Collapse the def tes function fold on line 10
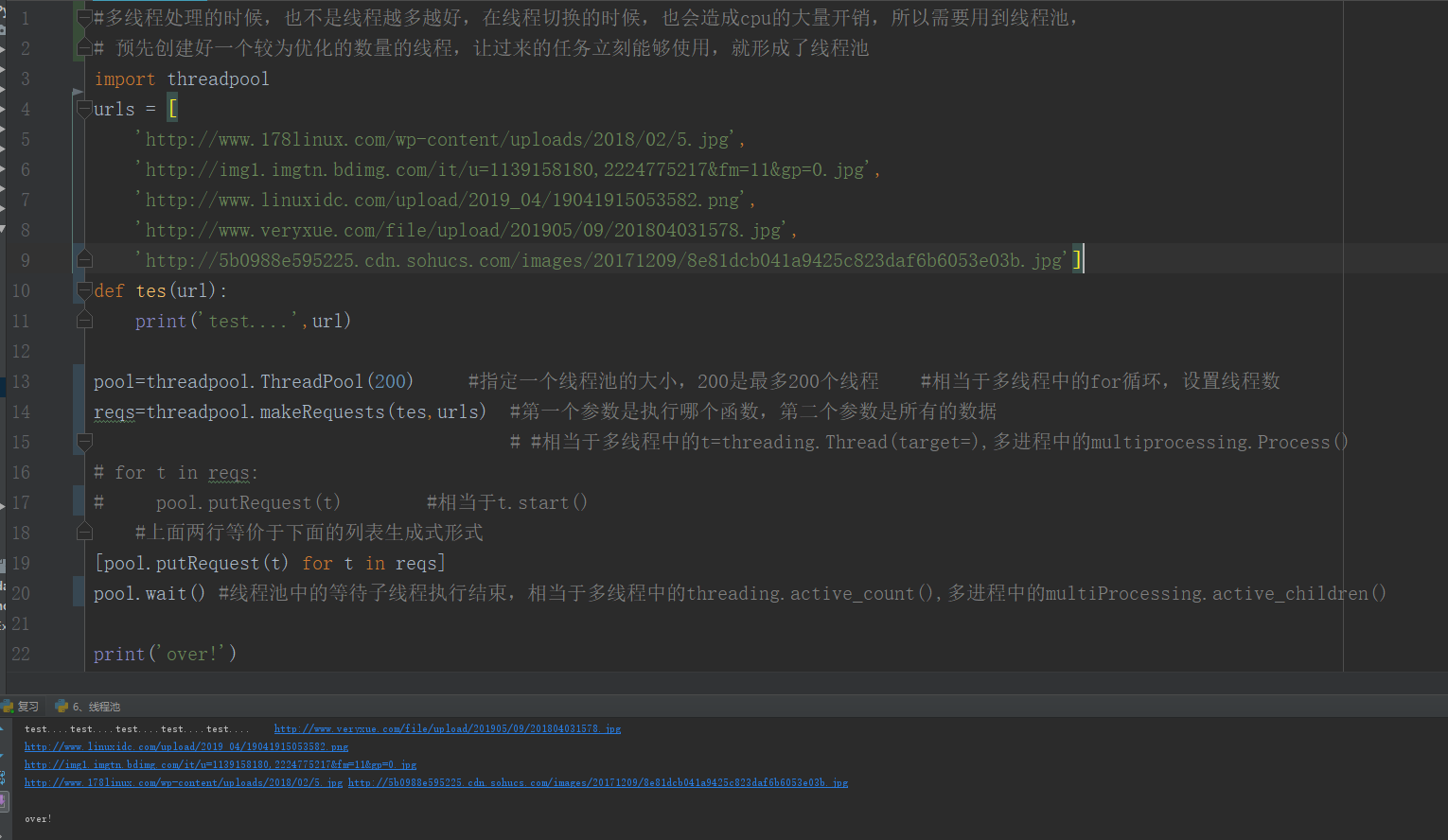This screenshot has height=840, width=1448. tap(84, 290)
